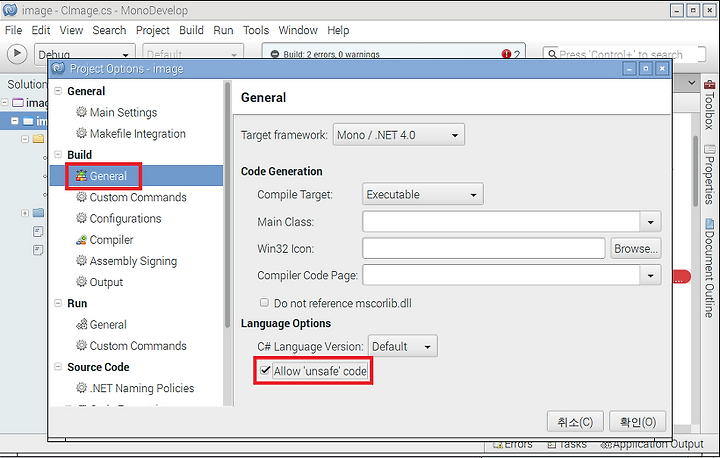Open Build Custom Commands gear icon
The height and width of the screenshot is (458, 720).
tap(81, 197)
